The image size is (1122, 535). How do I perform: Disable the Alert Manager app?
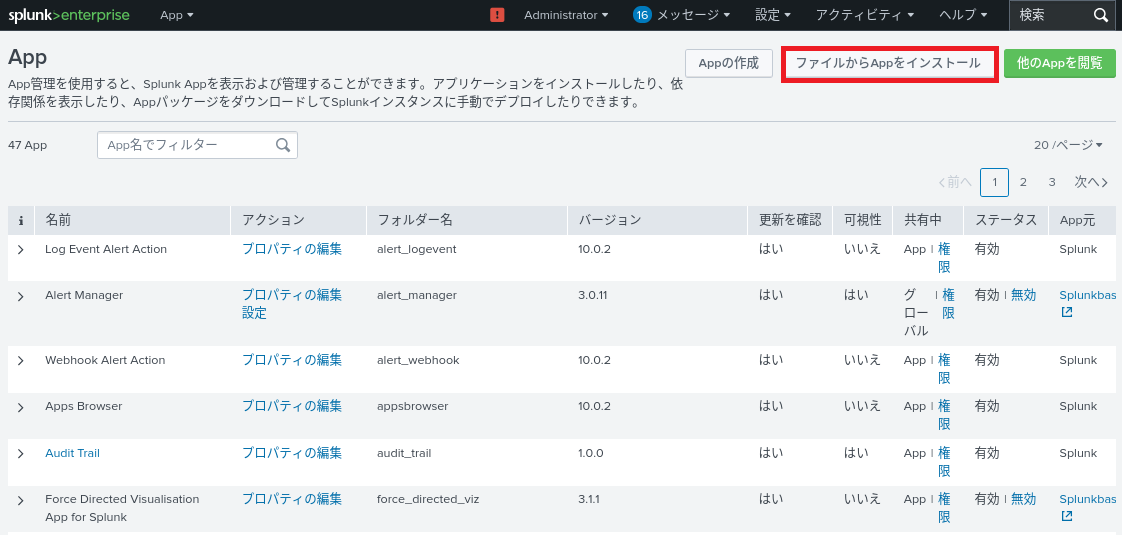coord(1023,295)
